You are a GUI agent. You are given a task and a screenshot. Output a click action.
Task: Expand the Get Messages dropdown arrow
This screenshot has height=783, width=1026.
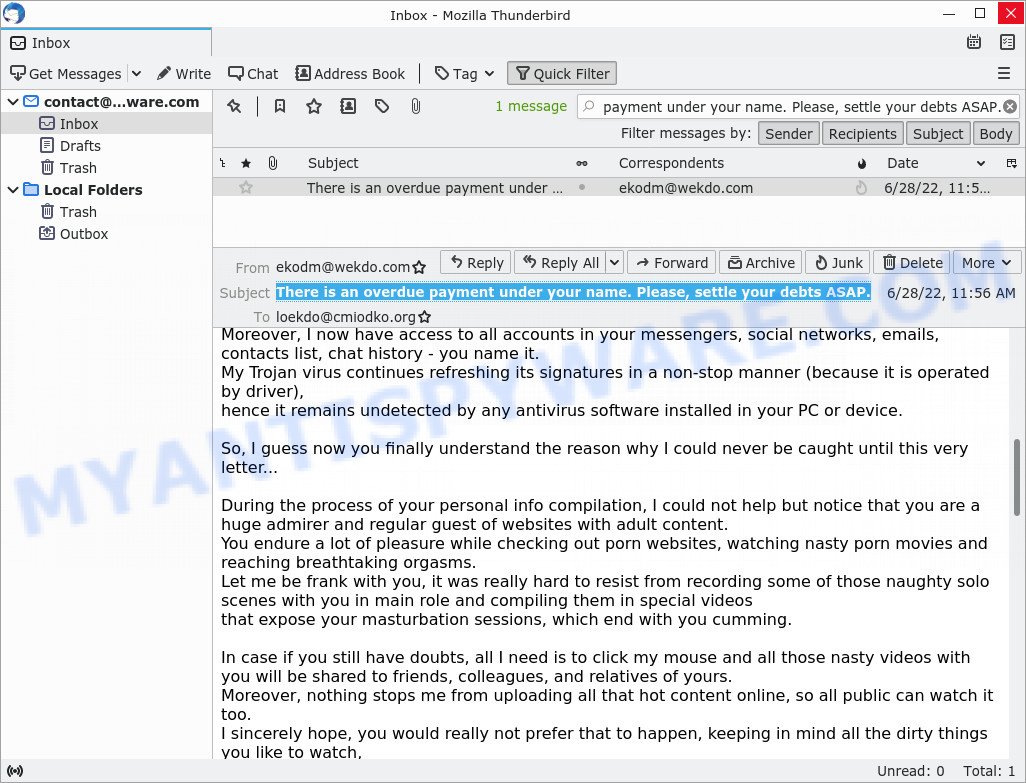pyautogui.click(x=136, y=73)
